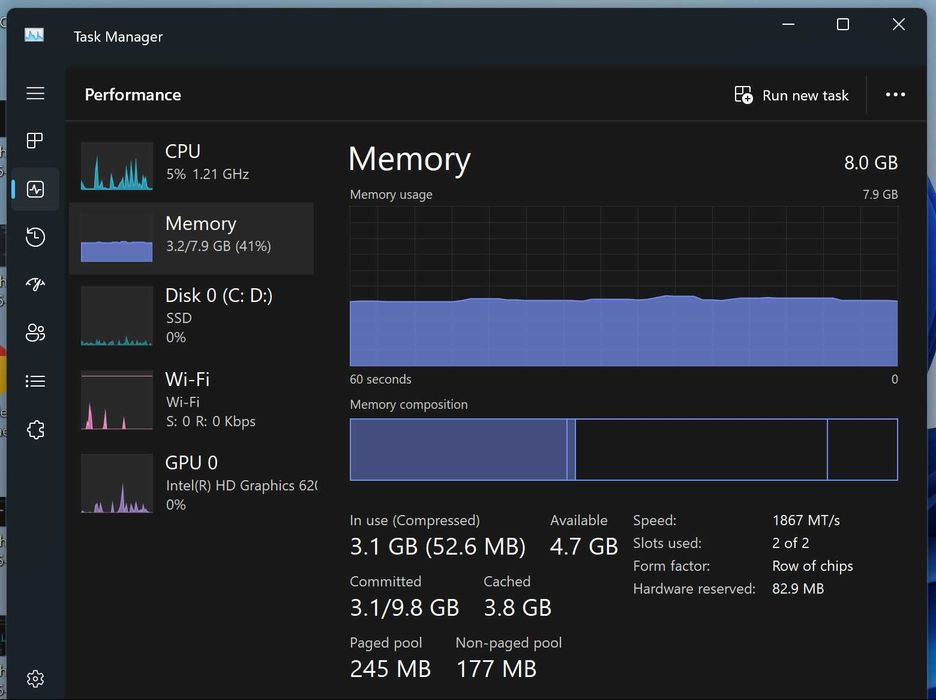Click the Wi-Fi throughput mini graph
The image size is (936, 700).
(117, 400)
